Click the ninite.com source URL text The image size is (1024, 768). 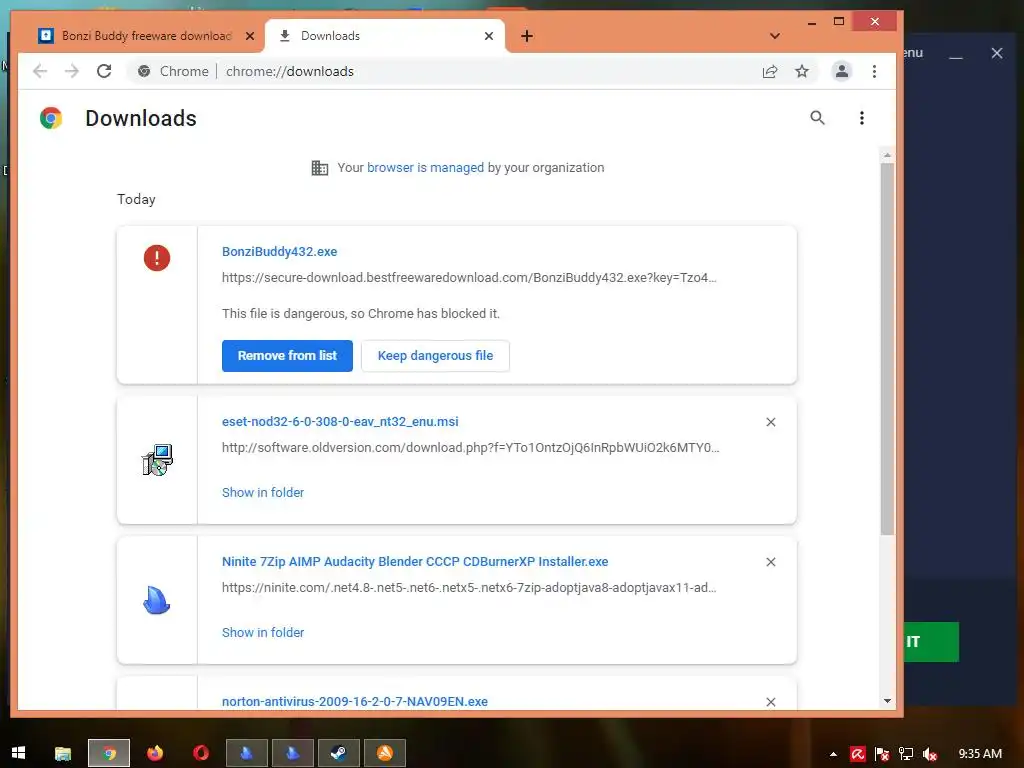pyautogui.click(x=469, y=588)
